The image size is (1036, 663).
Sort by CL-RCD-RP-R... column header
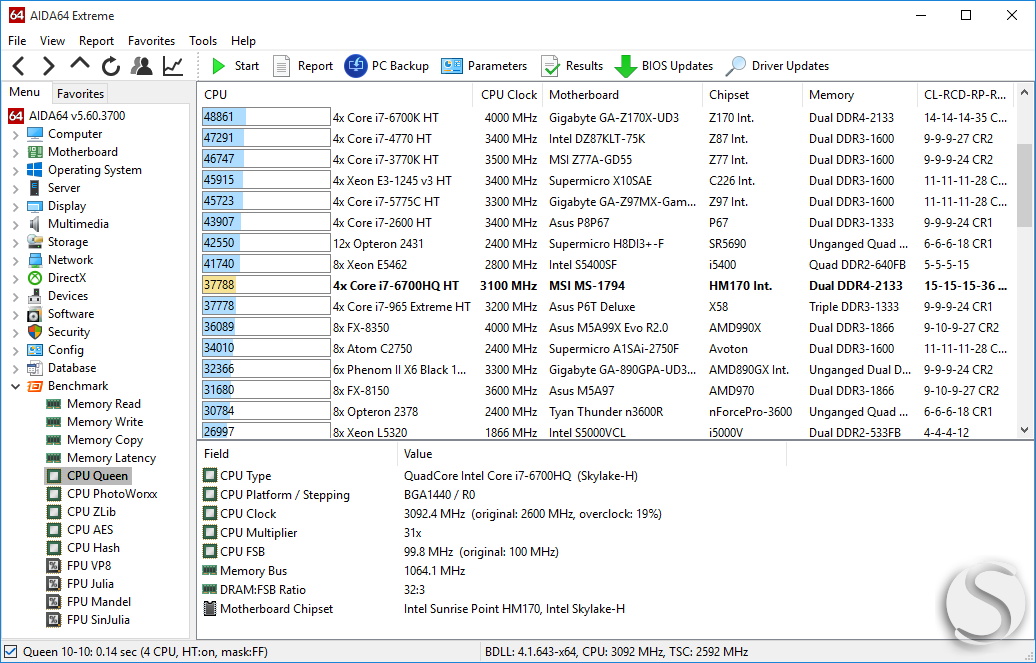click(x=965, y=95)
